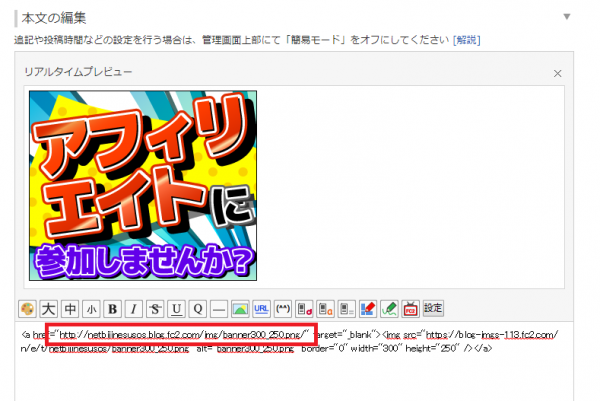Click the affiliate banner preview image
The width and height of the screenshot is (600, 401).
tap(144, 186)
